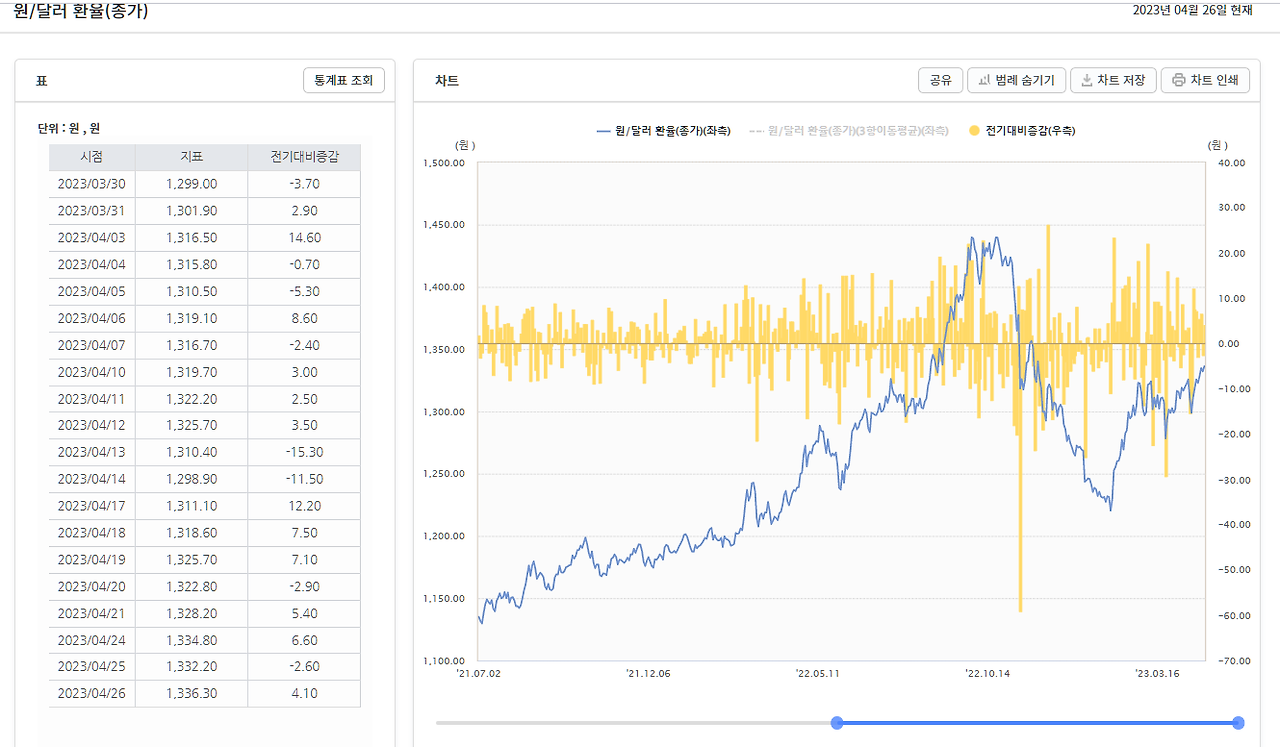Click the '21.12.06 x-axis date label
The image size is (1280, 747).
(648, 674)
